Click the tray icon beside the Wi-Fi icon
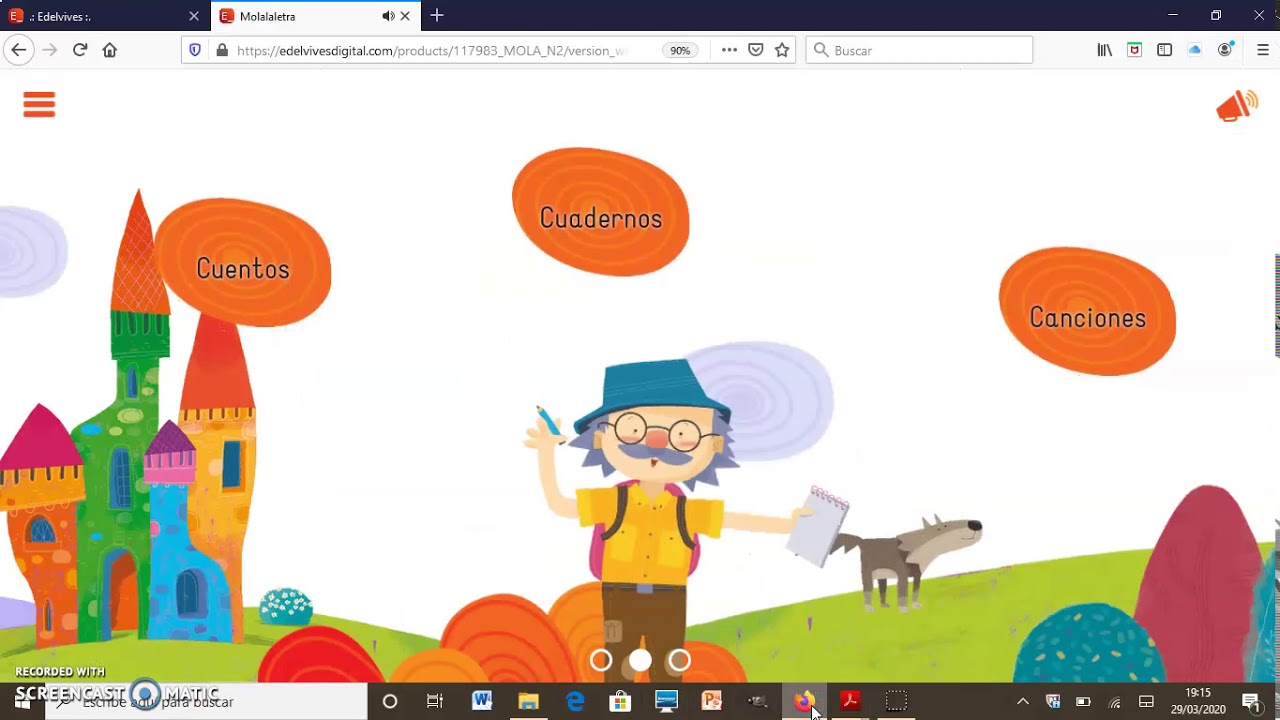The width and height of the screenshot is (1280, 720). 1147,701
